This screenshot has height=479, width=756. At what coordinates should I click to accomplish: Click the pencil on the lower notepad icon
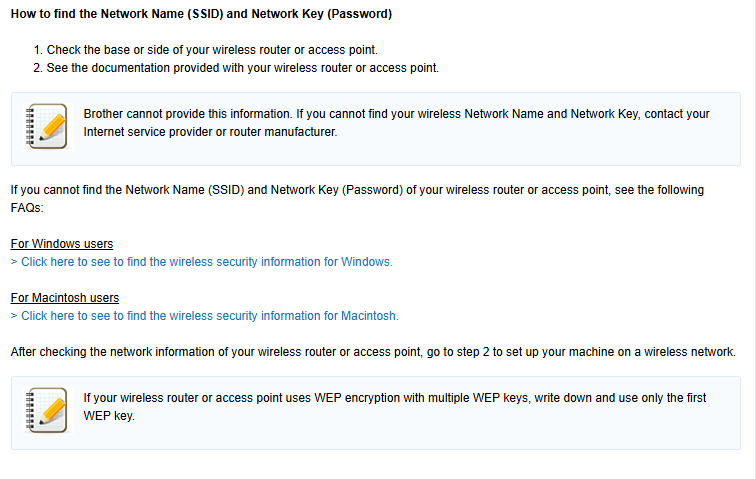click(53, 411)
